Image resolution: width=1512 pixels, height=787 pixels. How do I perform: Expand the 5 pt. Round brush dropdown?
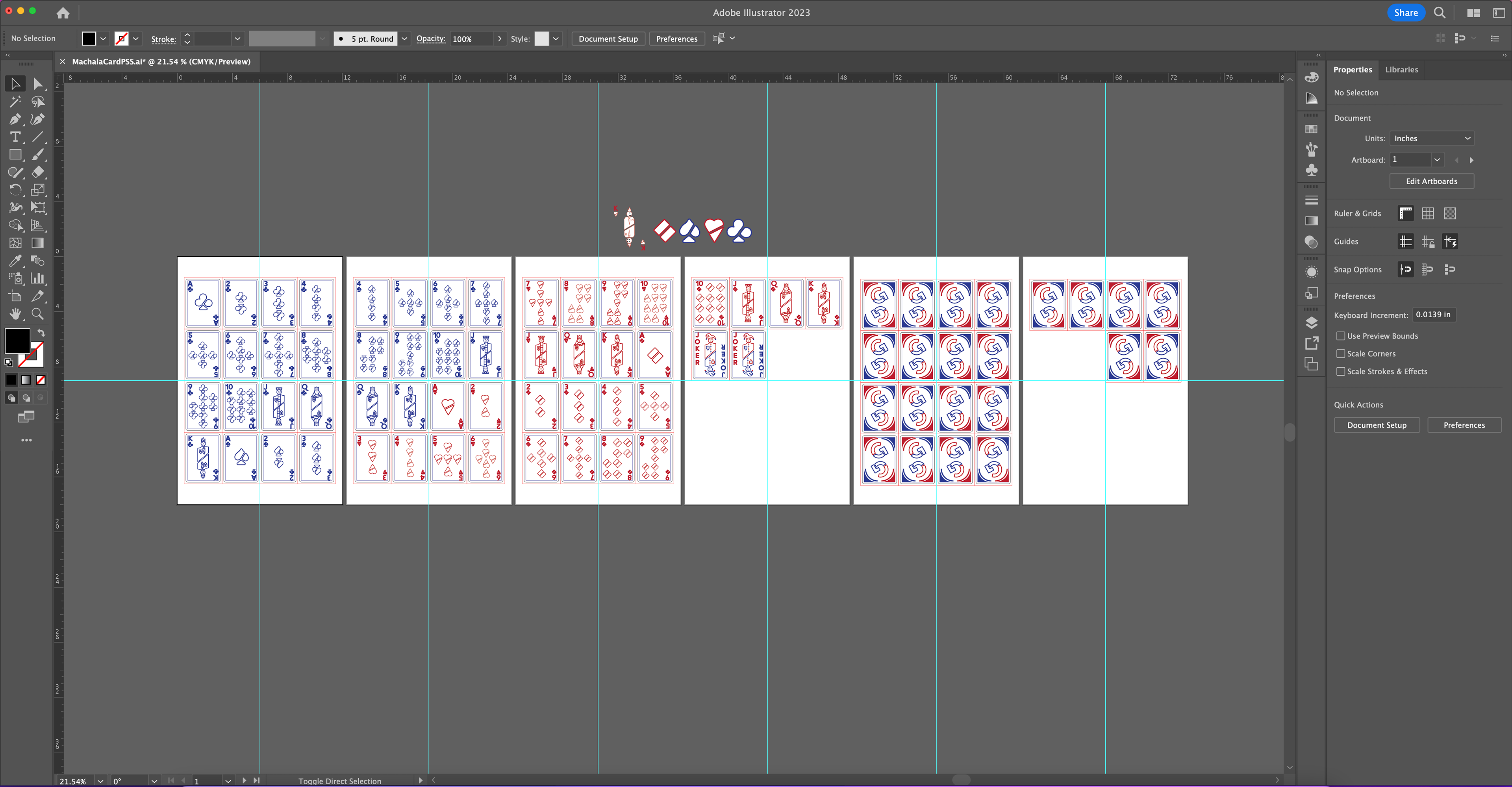[x=404, y=39]
